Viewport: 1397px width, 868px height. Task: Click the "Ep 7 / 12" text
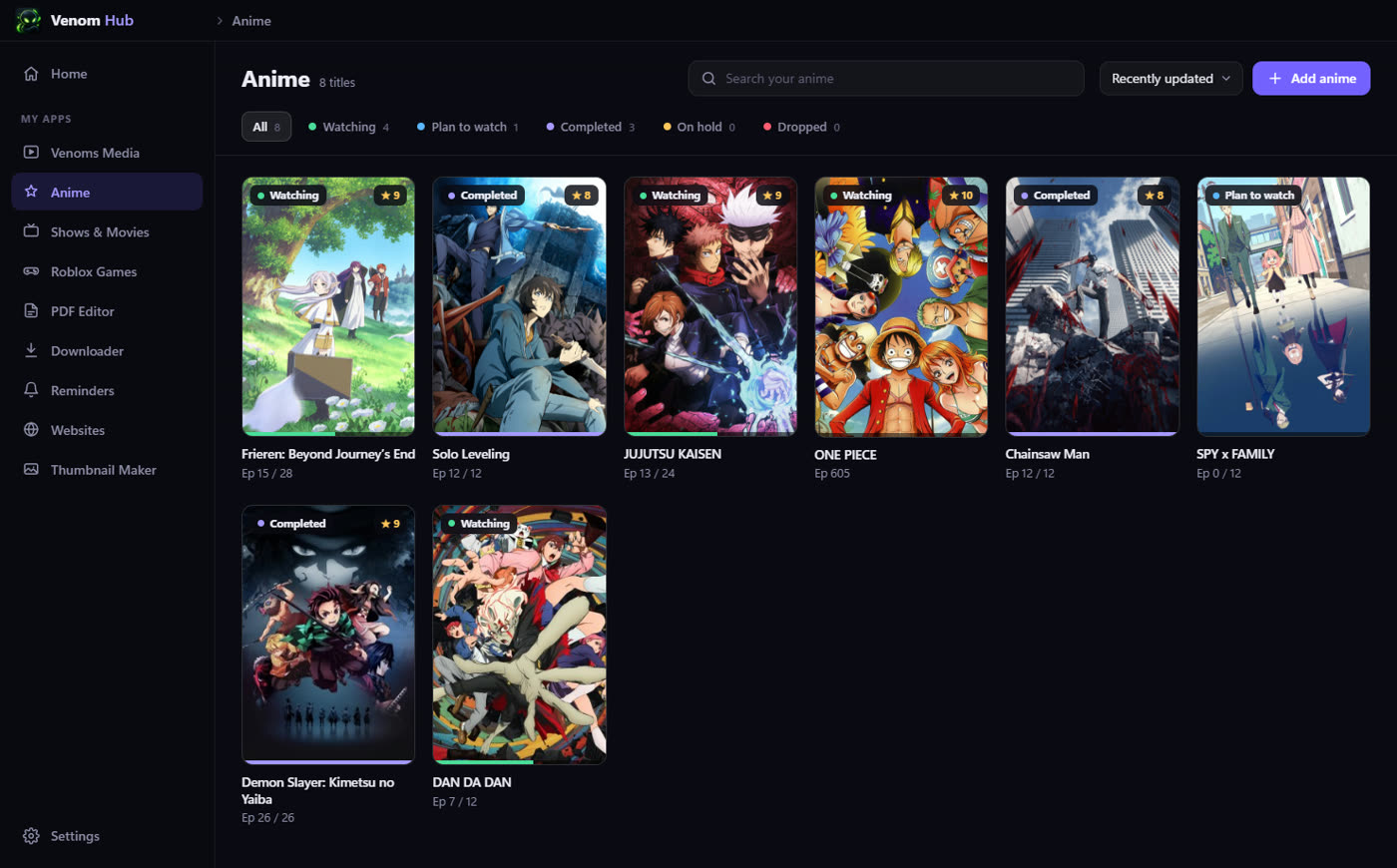[454, 802]
